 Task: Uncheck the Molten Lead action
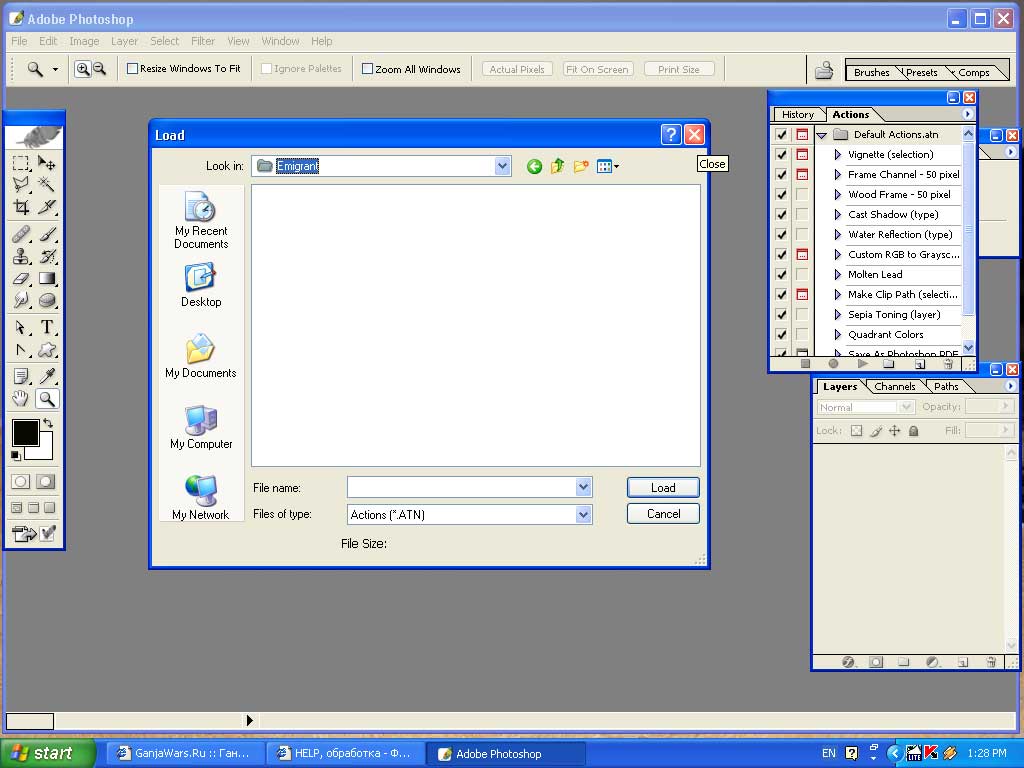pos(781,275)
